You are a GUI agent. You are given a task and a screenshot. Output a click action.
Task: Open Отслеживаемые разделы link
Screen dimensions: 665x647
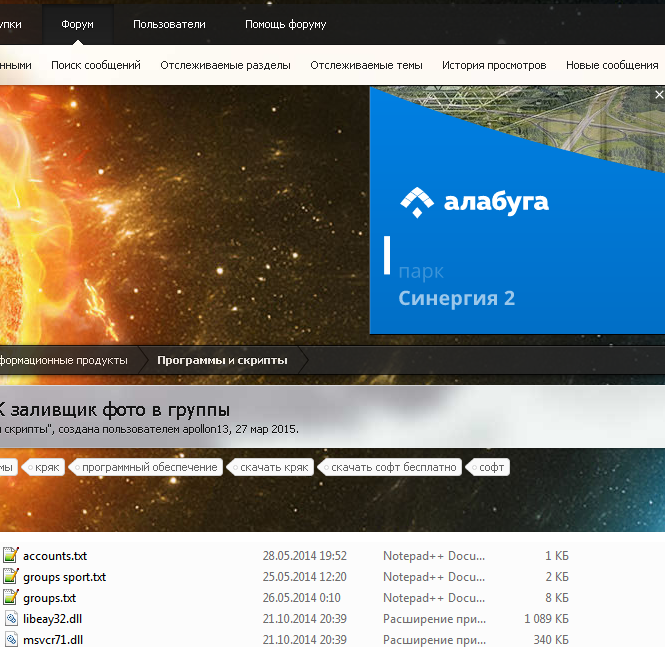click(x=225, y=65)
